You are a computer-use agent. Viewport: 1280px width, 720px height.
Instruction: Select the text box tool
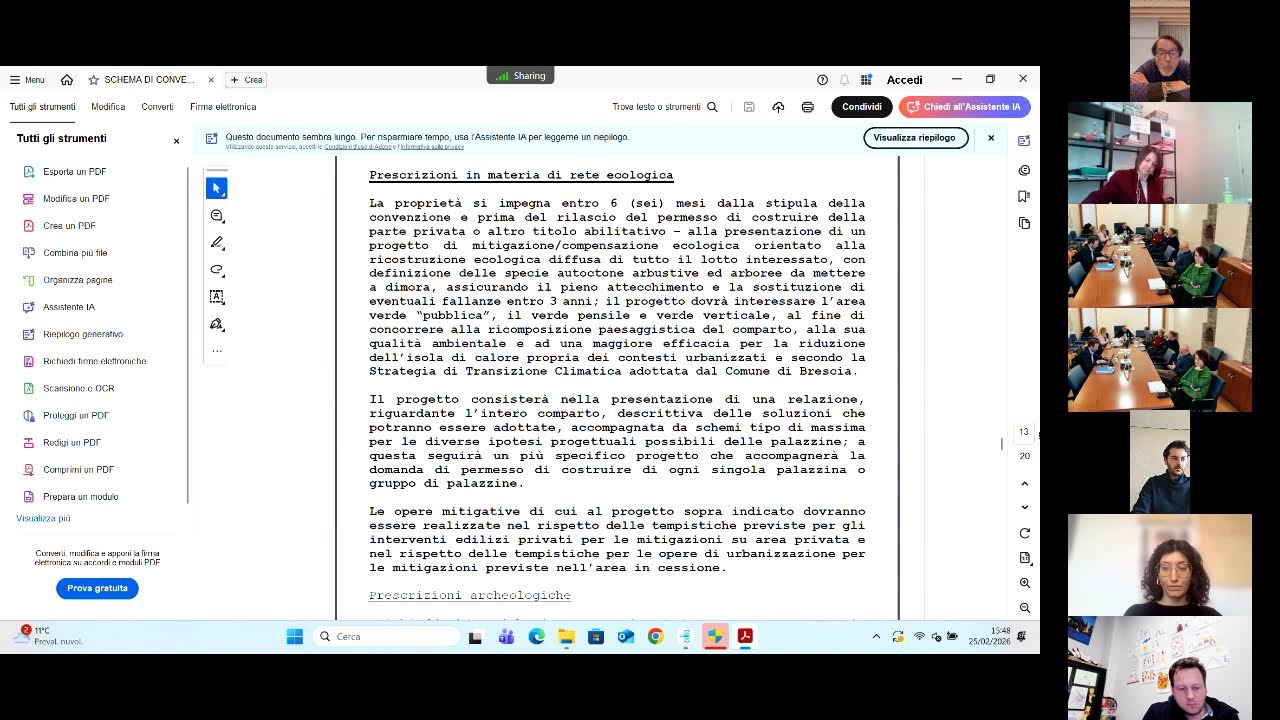(216, 297)
